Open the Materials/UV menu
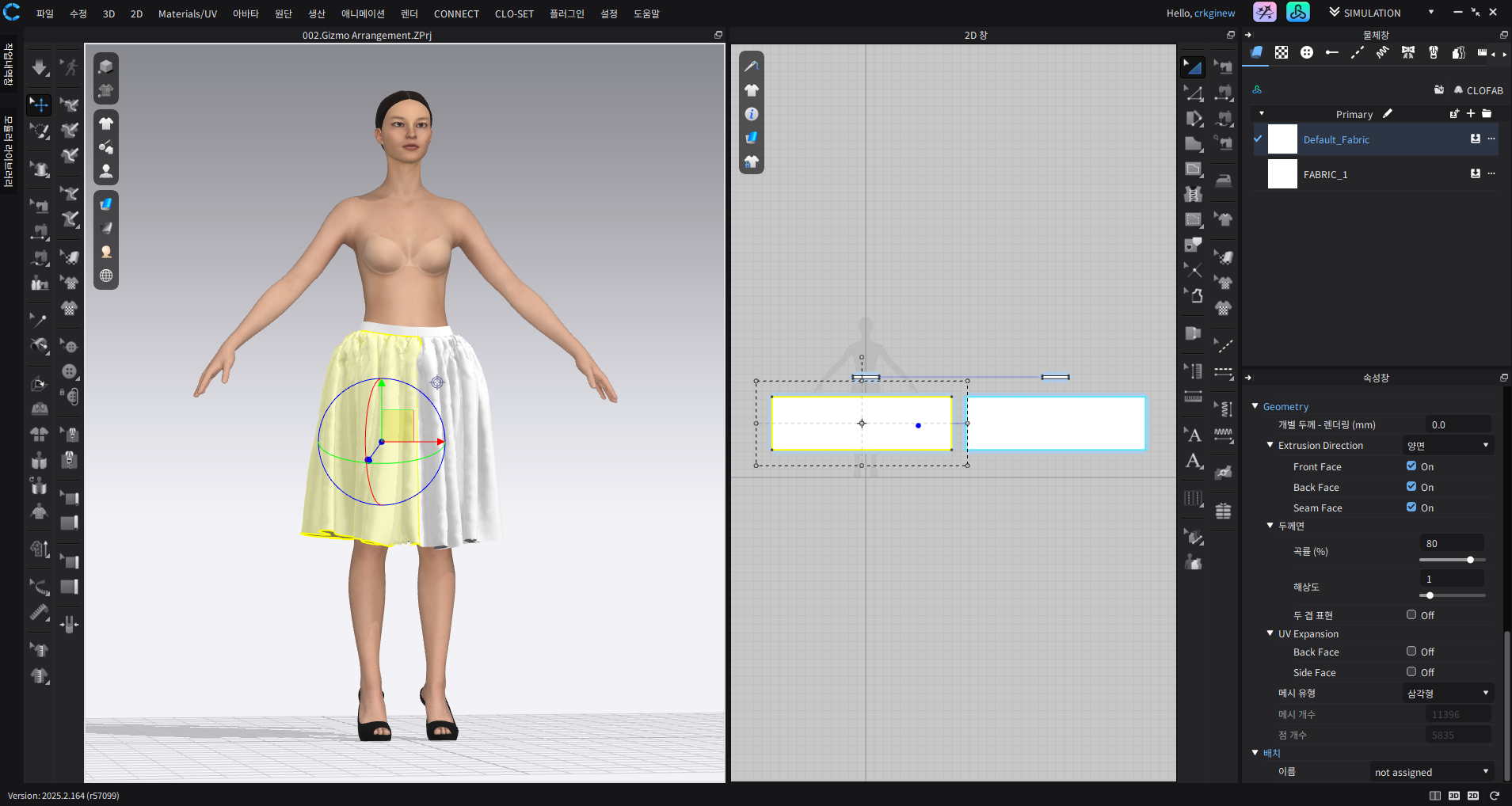Viewport: 1512px width, 806px height. [x=187, y=13]
